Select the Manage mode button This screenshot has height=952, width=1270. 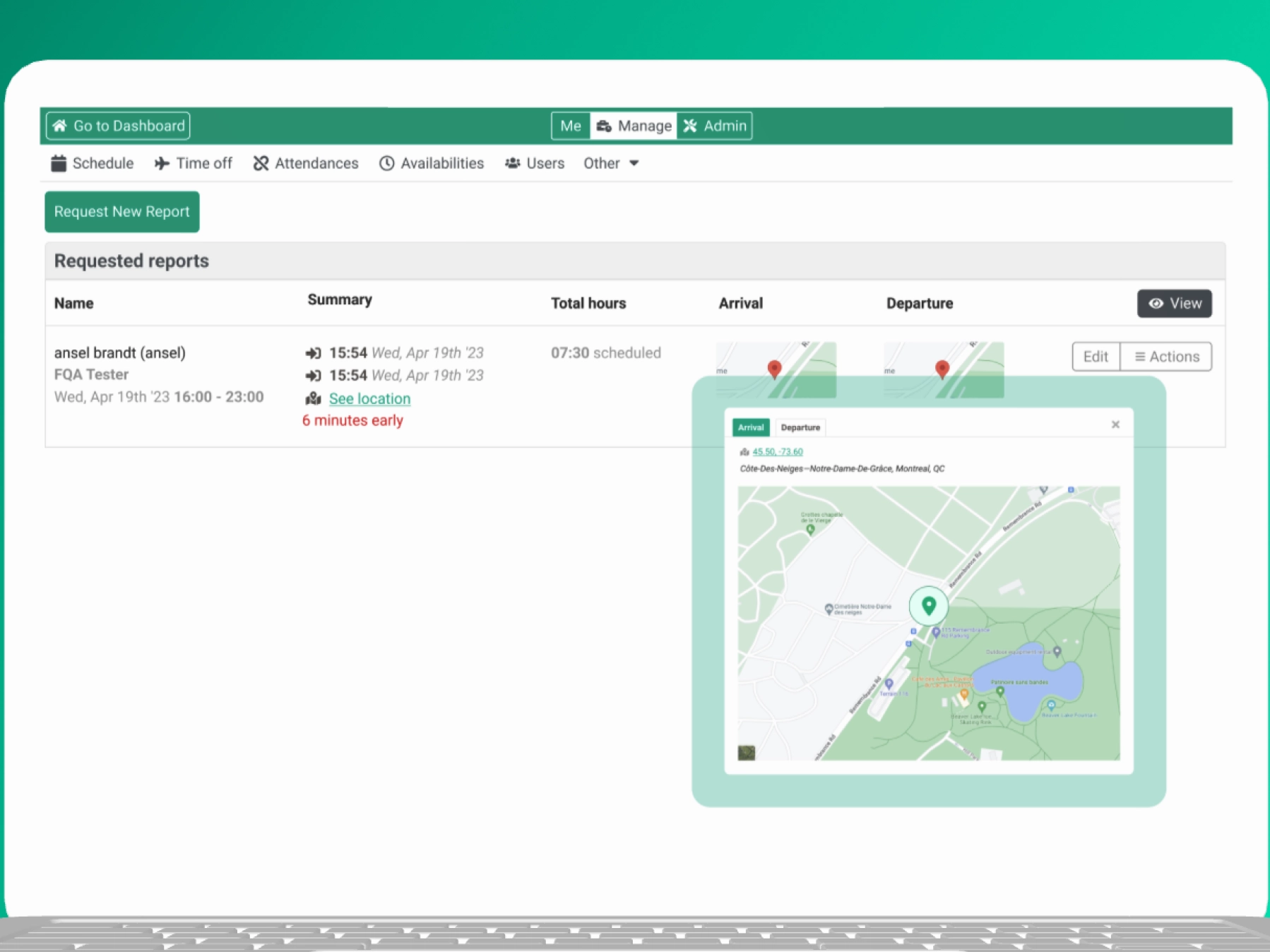pos(634,126)
